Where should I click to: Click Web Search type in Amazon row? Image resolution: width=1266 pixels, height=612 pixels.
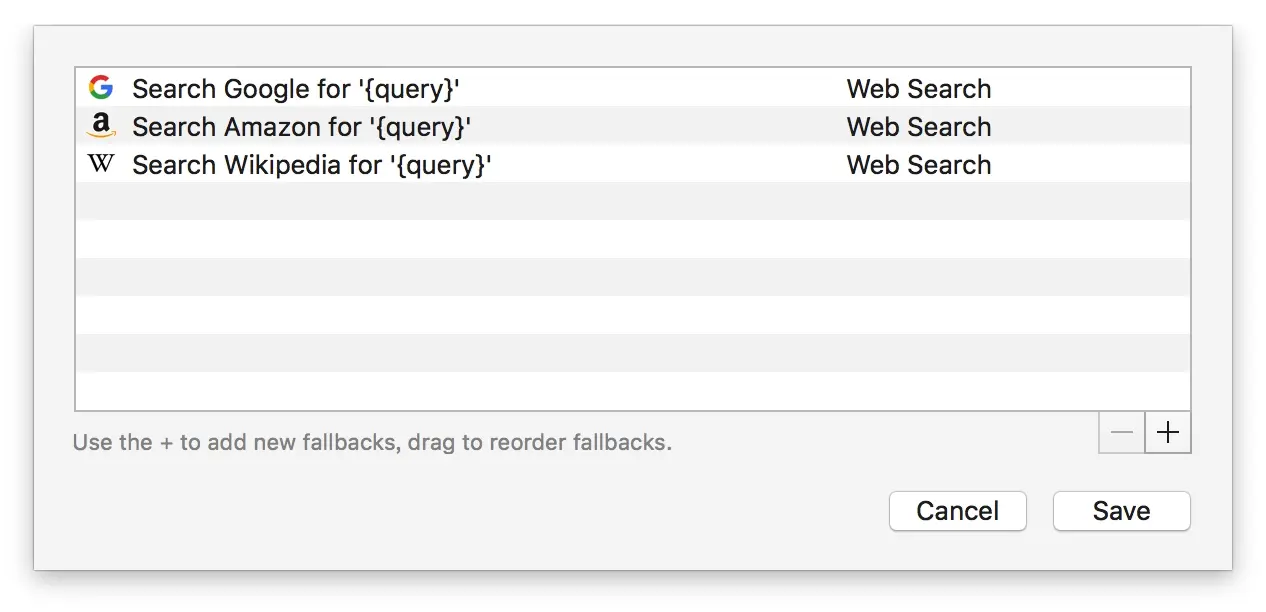pos(918,127)
